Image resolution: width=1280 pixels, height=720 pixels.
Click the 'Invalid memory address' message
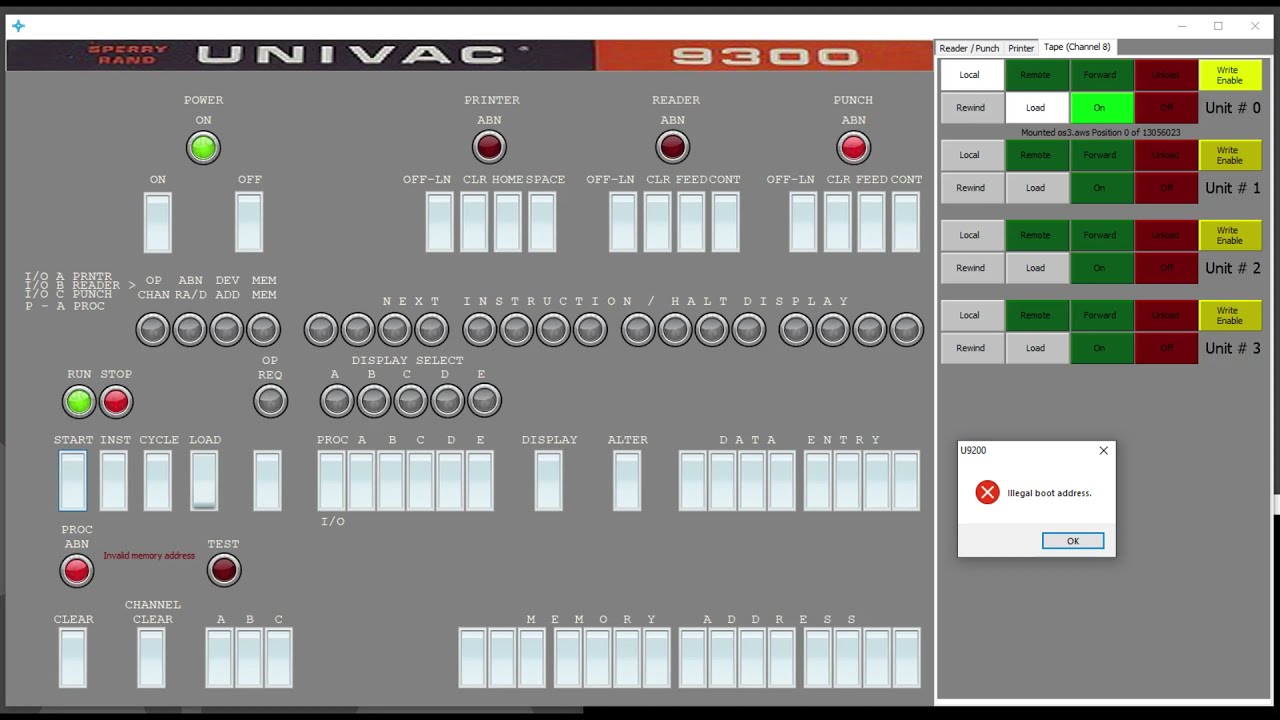[149, 556]
